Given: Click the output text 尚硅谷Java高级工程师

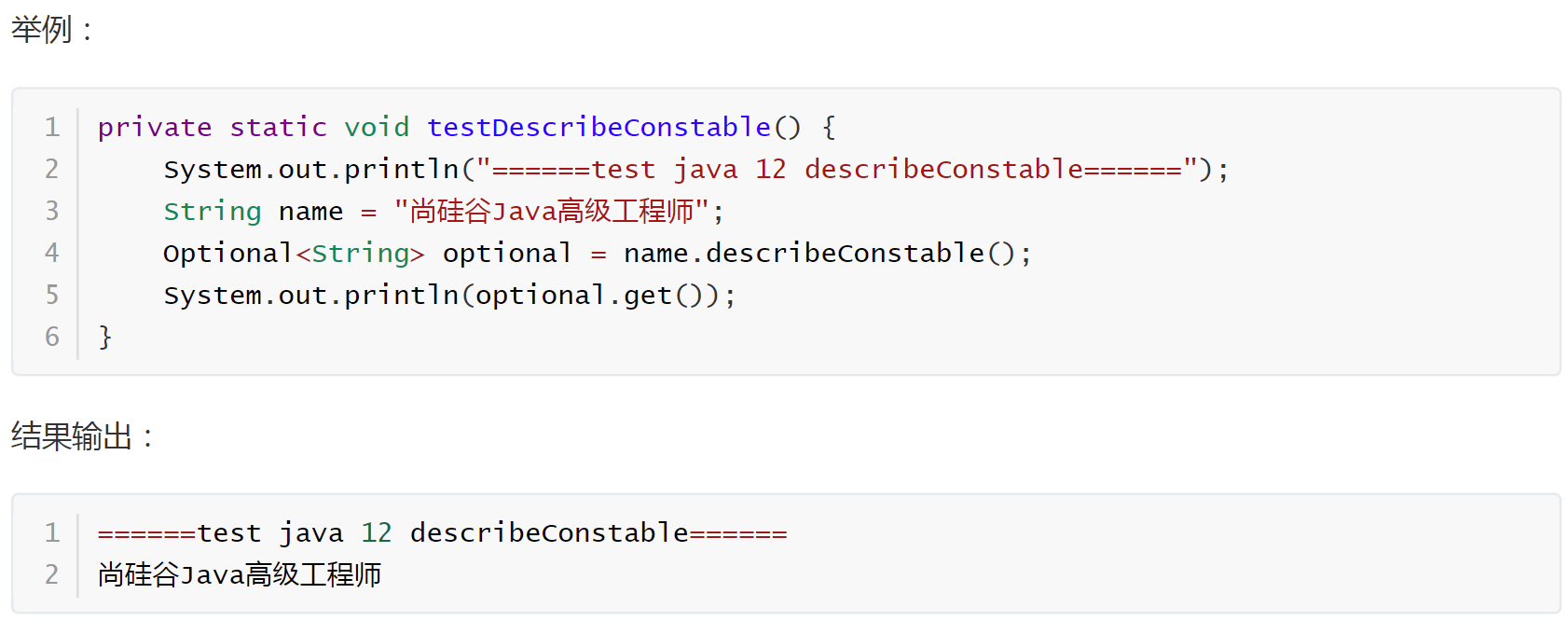Looking at the screenshot, I should coord(240,574).
